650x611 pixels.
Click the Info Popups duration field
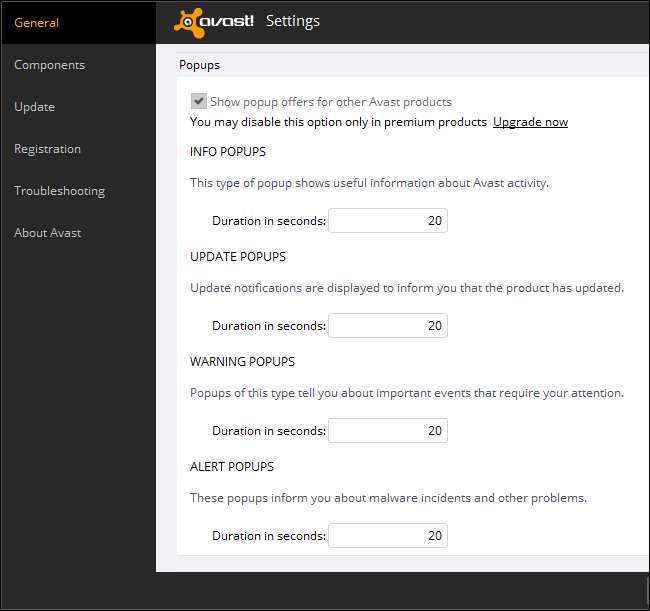387,221
